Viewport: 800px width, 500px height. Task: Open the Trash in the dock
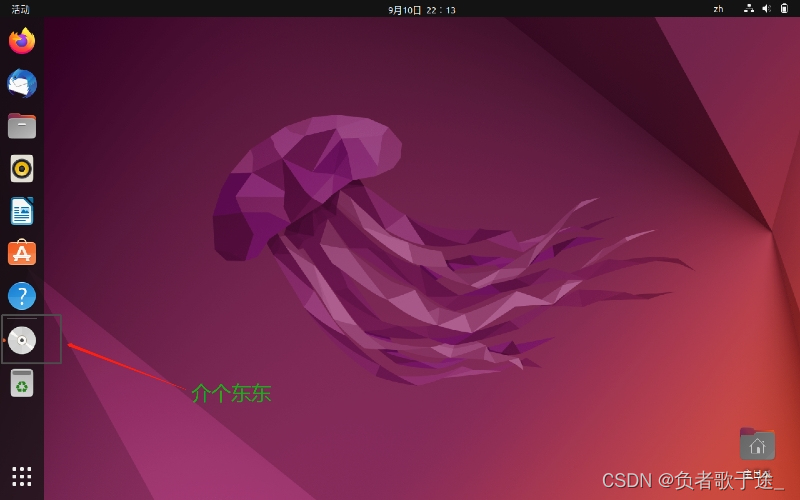coord(22,383)
